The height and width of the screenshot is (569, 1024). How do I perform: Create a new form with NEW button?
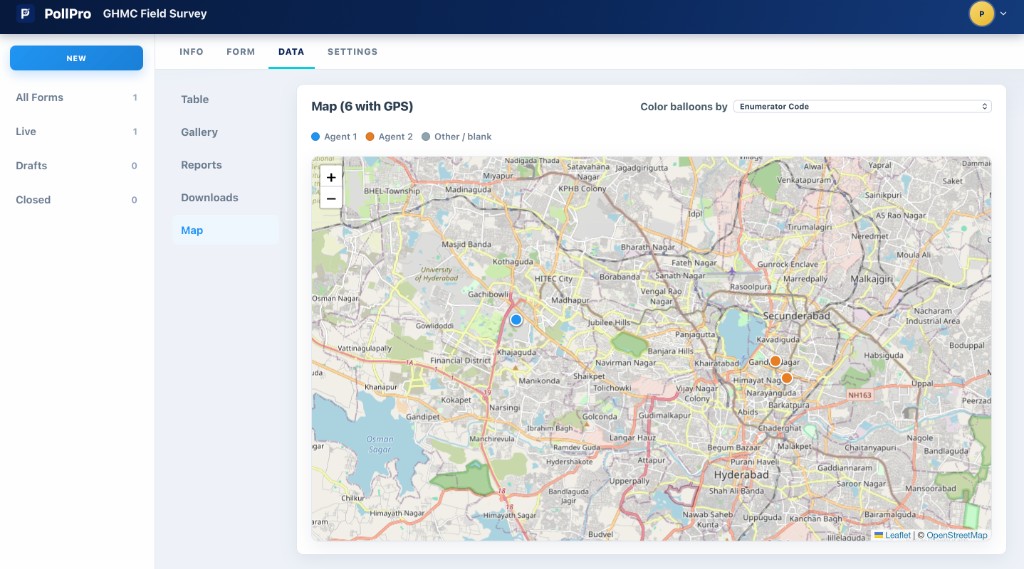coord(76,58)
